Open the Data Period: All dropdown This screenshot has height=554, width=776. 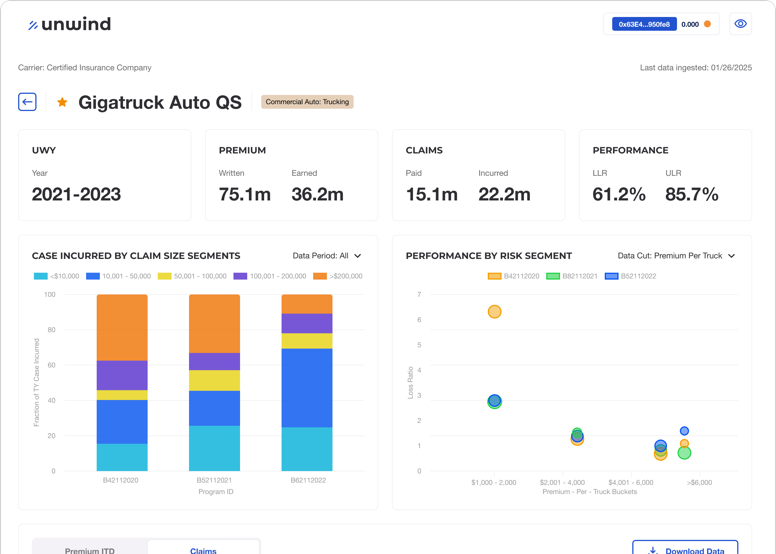327,256
